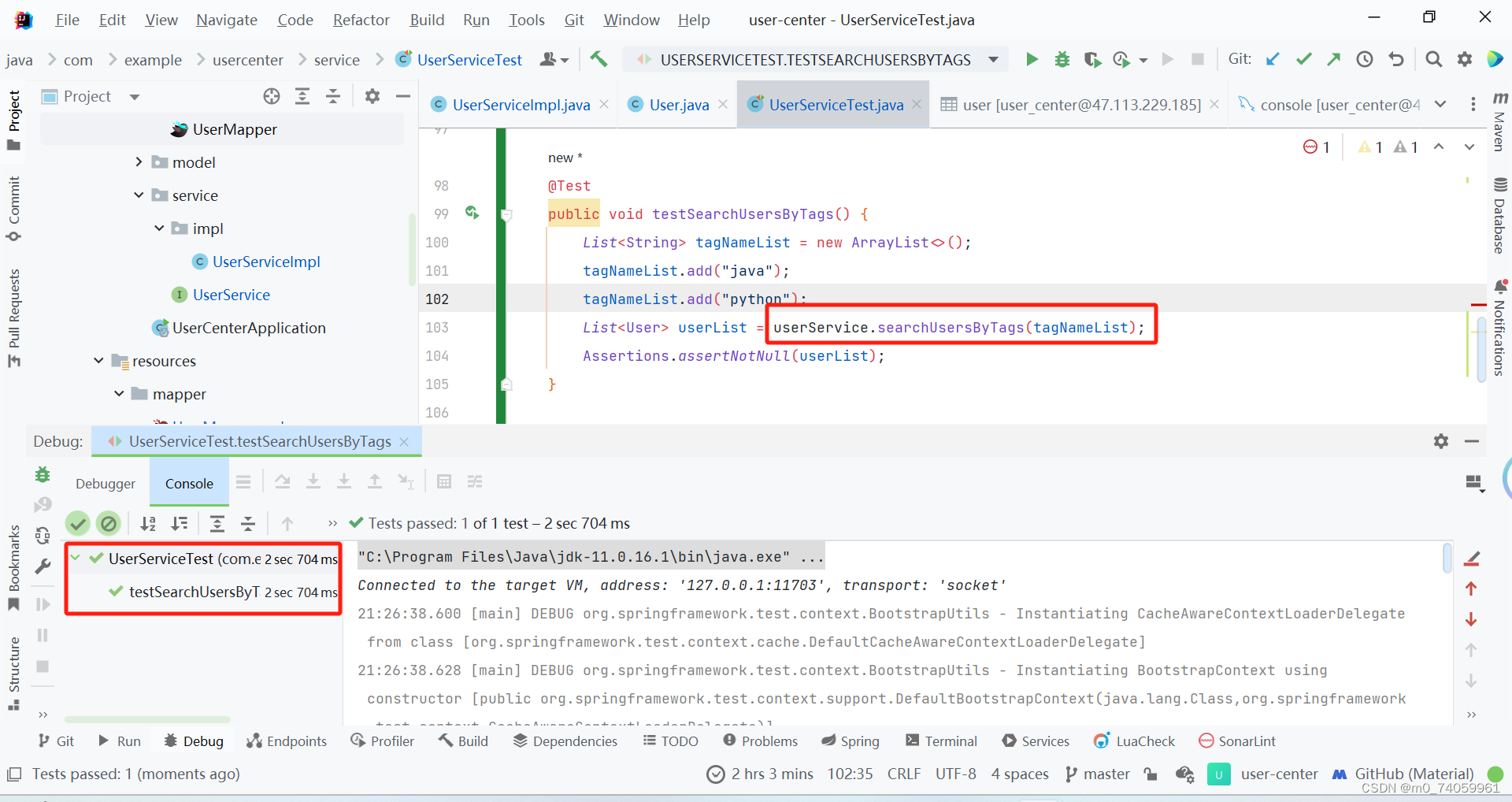Click UTF-8 encoding in status bar
The height and width of the screenshot is (802, 1512).
(x=955, y=774)
